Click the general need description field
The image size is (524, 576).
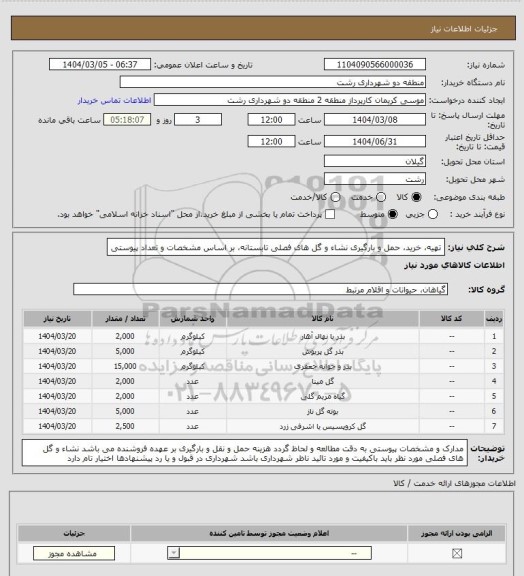[276, 248]
